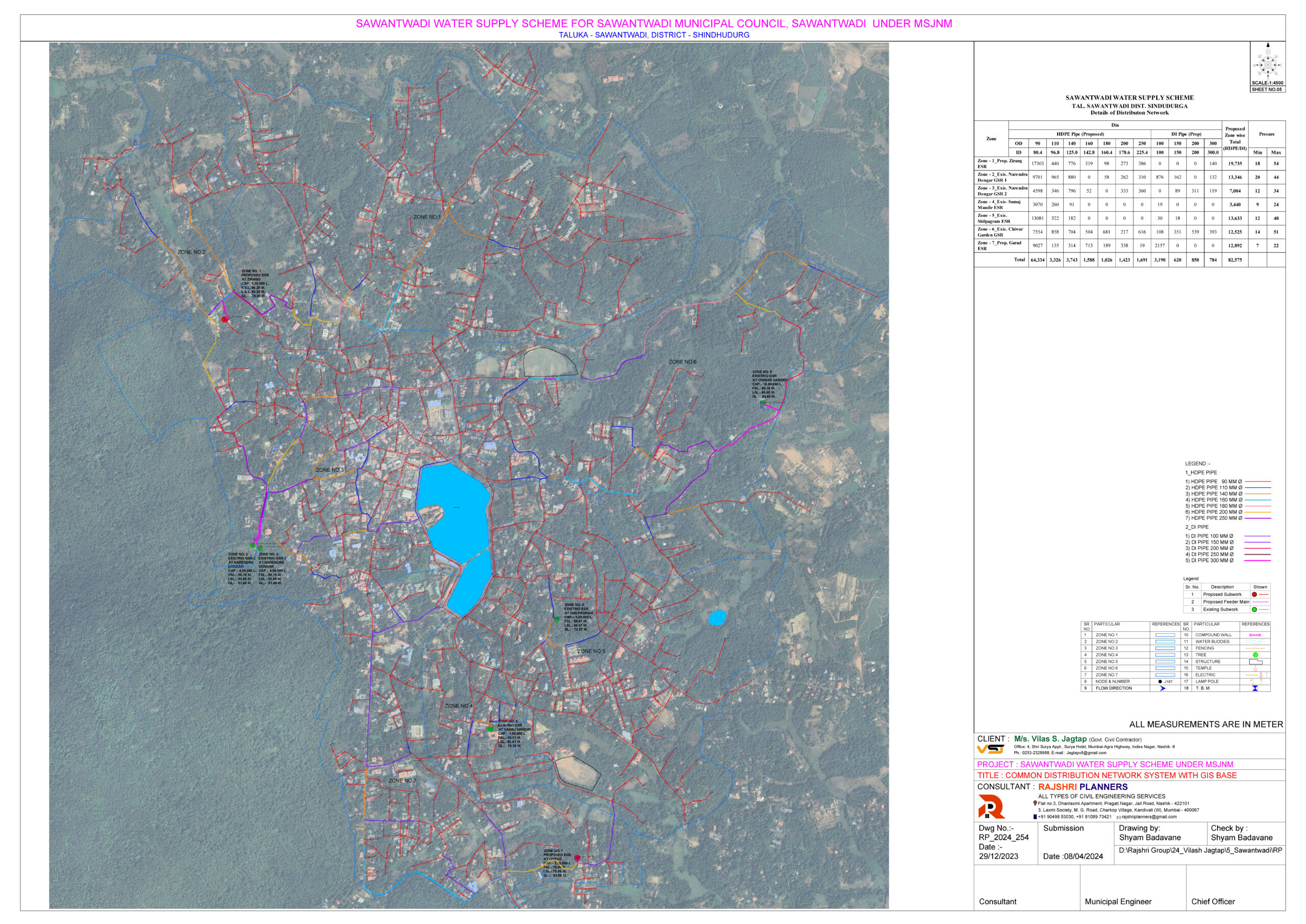Click the green Existing Subwork circle in legend
This screenshot has width=1306, height=924.
click(1254, 609)
